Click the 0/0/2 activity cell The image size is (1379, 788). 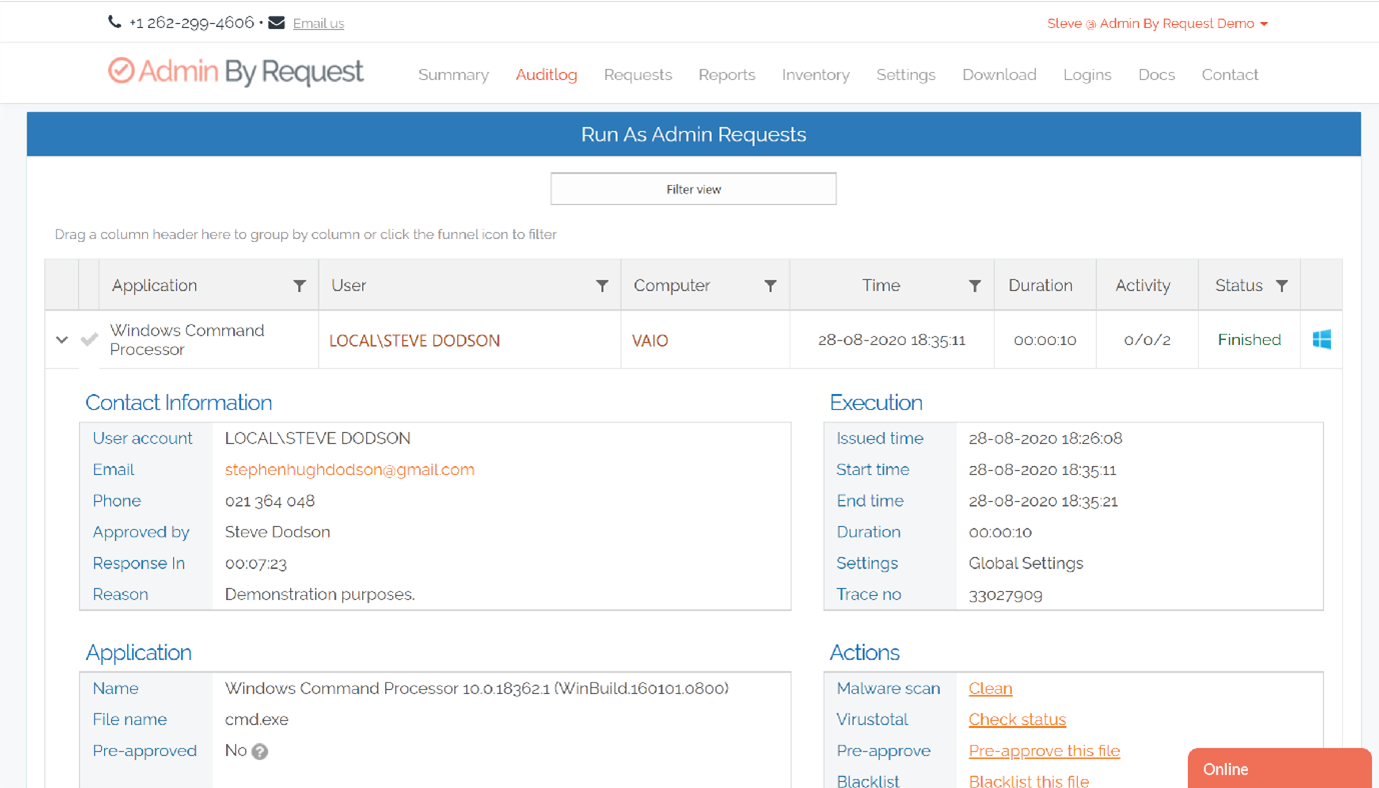click(x=1147, y=340)
